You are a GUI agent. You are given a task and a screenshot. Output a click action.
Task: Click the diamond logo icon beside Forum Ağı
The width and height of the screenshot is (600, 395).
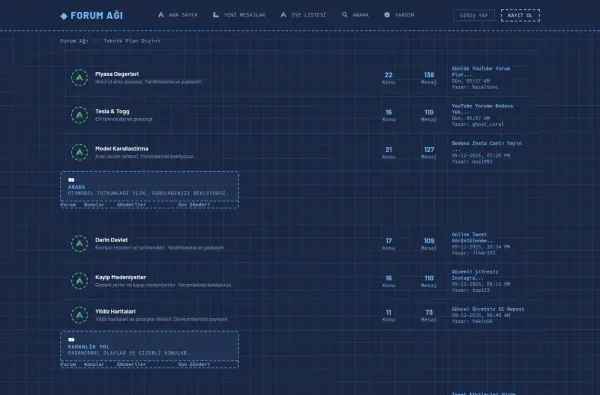tap(64, 16)
